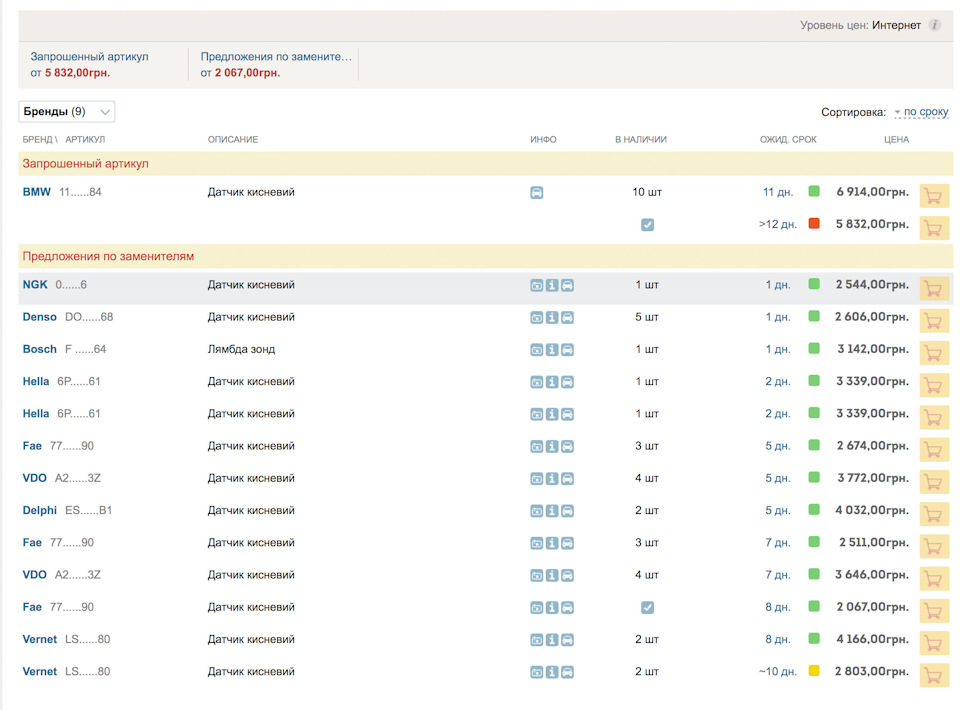Click the info icon beside Уровень цен: Интернет
960x710 pixels.
tap(934, 25)
